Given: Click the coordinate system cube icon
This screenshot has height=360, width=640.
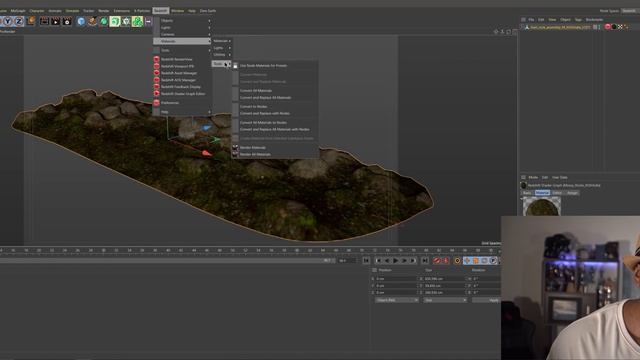Looking at the screenshot, I should (31, 21).
